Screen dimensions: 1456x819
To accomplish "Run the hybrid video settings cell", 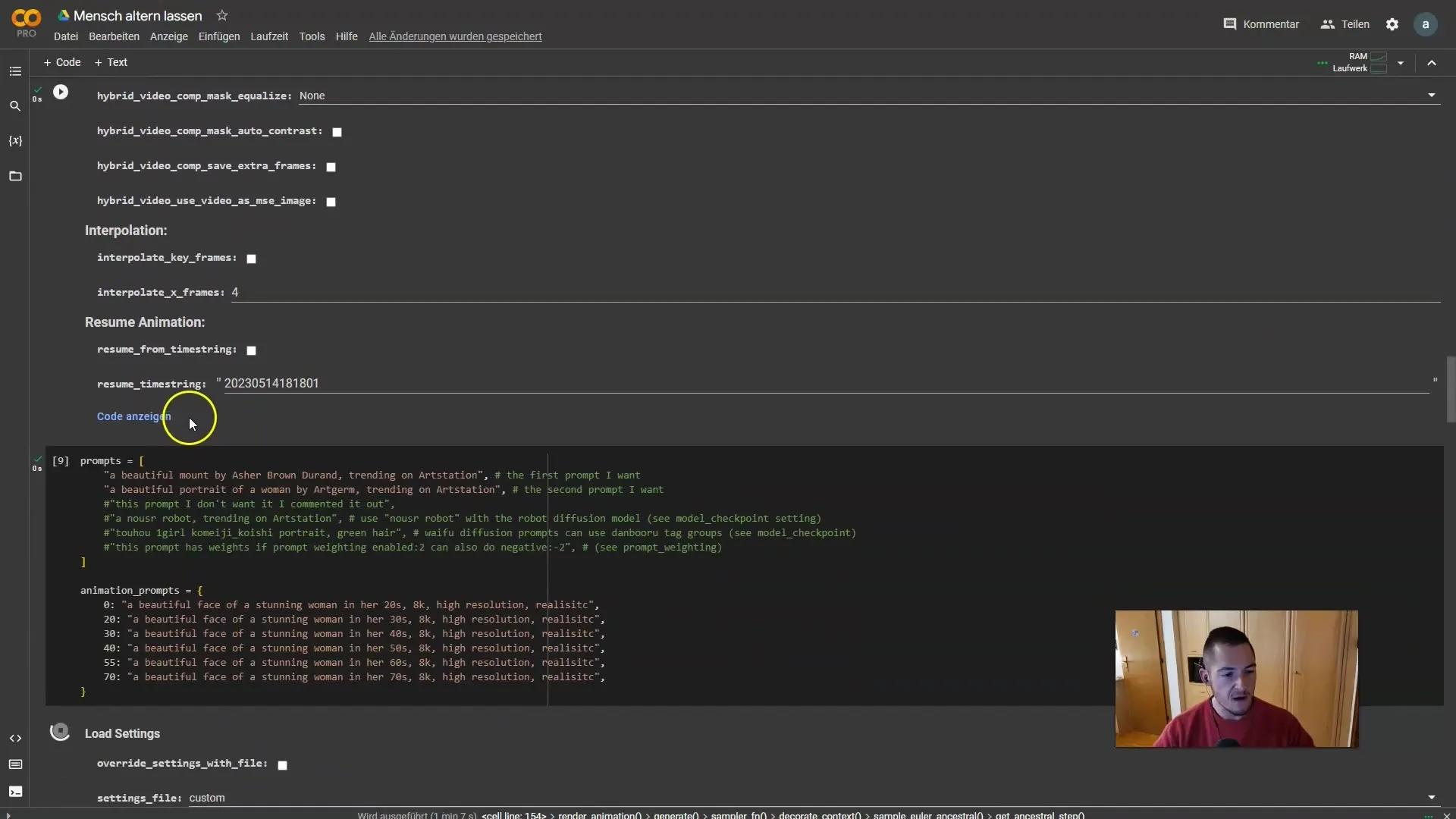I will tap(61, 92).
